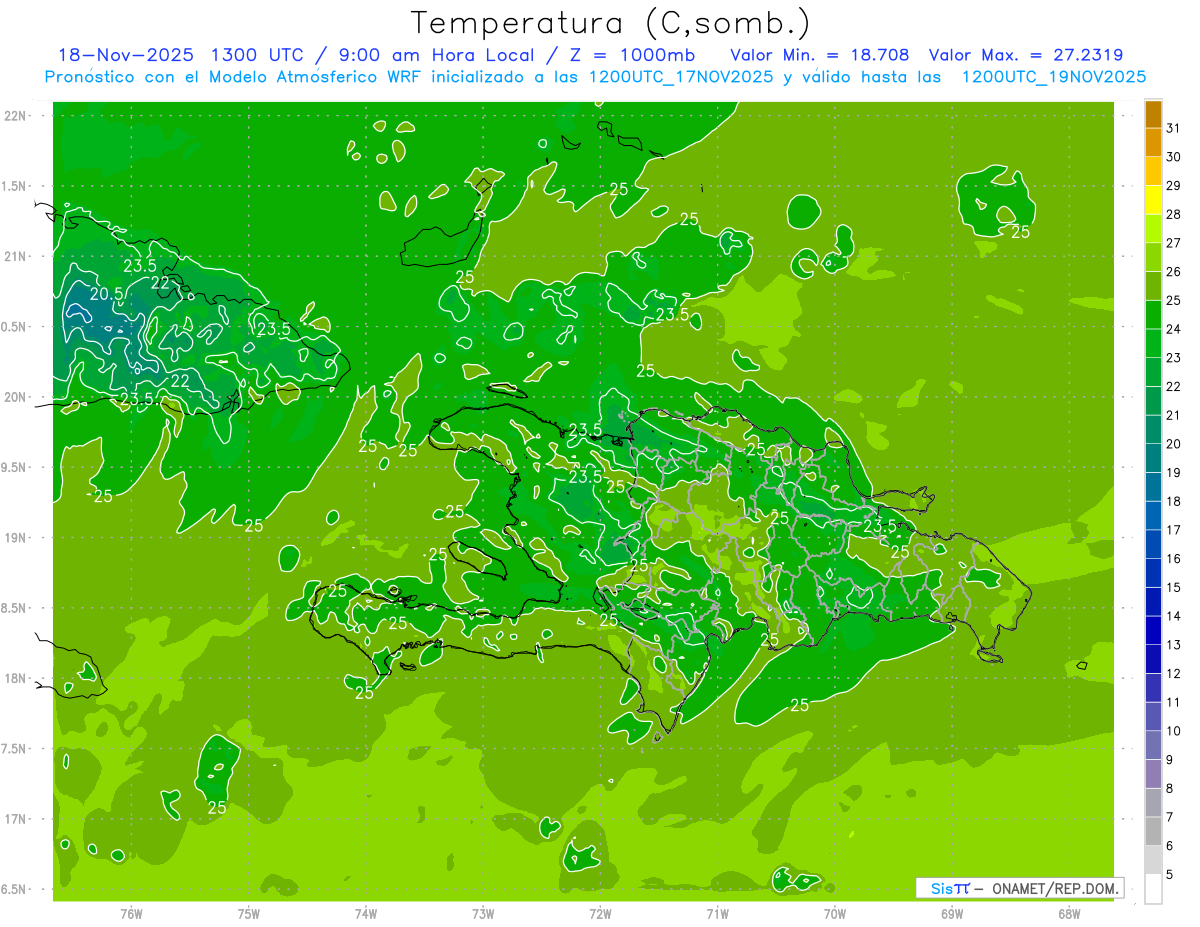1200x927 pixels.
Task: Pick the yellow swatch between 28 and 29
Action: coord(1154,200)
